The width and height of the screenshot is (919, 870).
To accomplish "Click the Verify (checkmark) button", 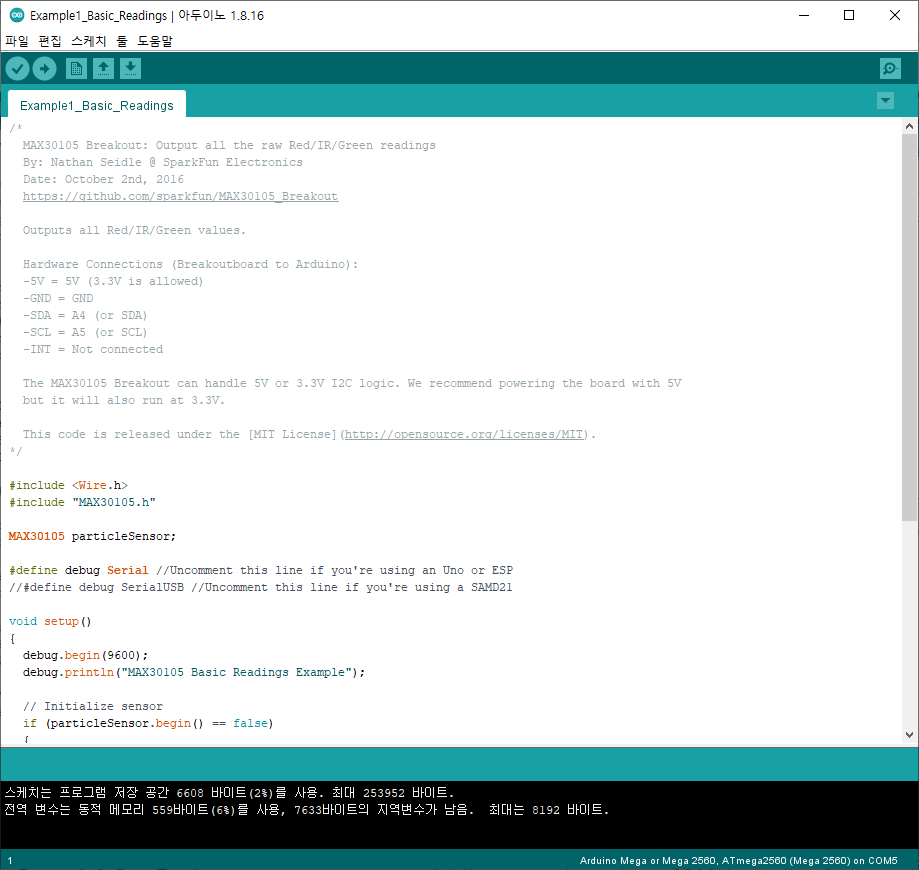I will point(18,69).
